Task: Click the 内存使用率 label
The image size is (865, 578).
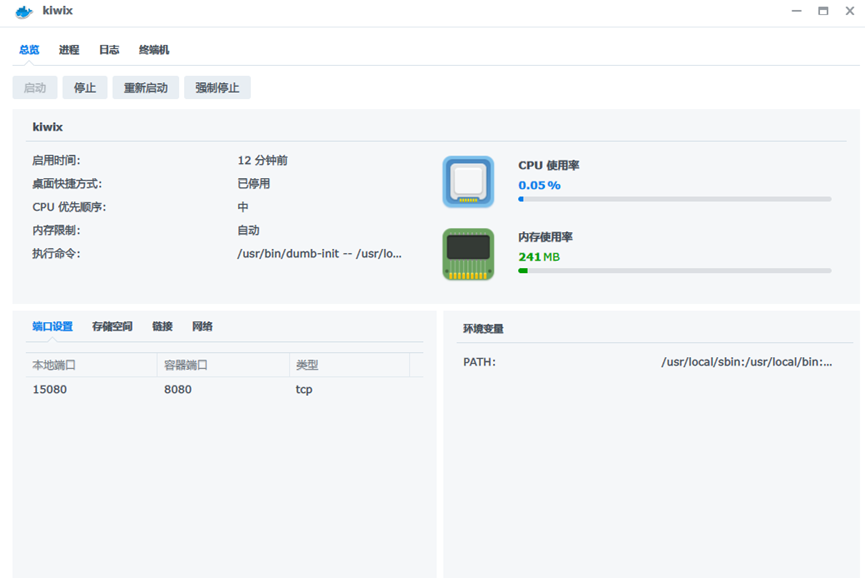Action: pos(545,237)
